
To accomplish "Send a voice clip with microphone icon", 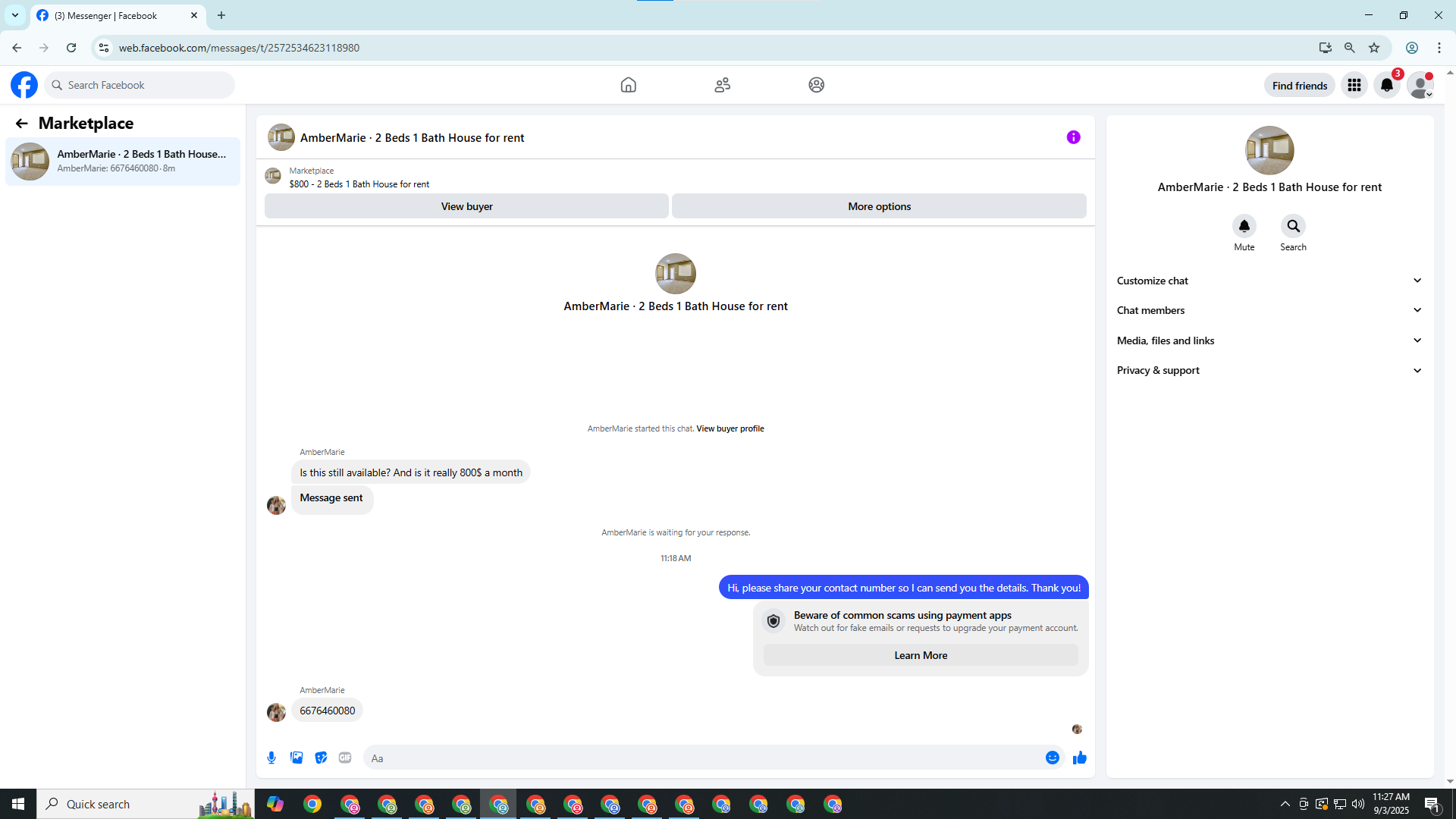I will coord(271,758).
